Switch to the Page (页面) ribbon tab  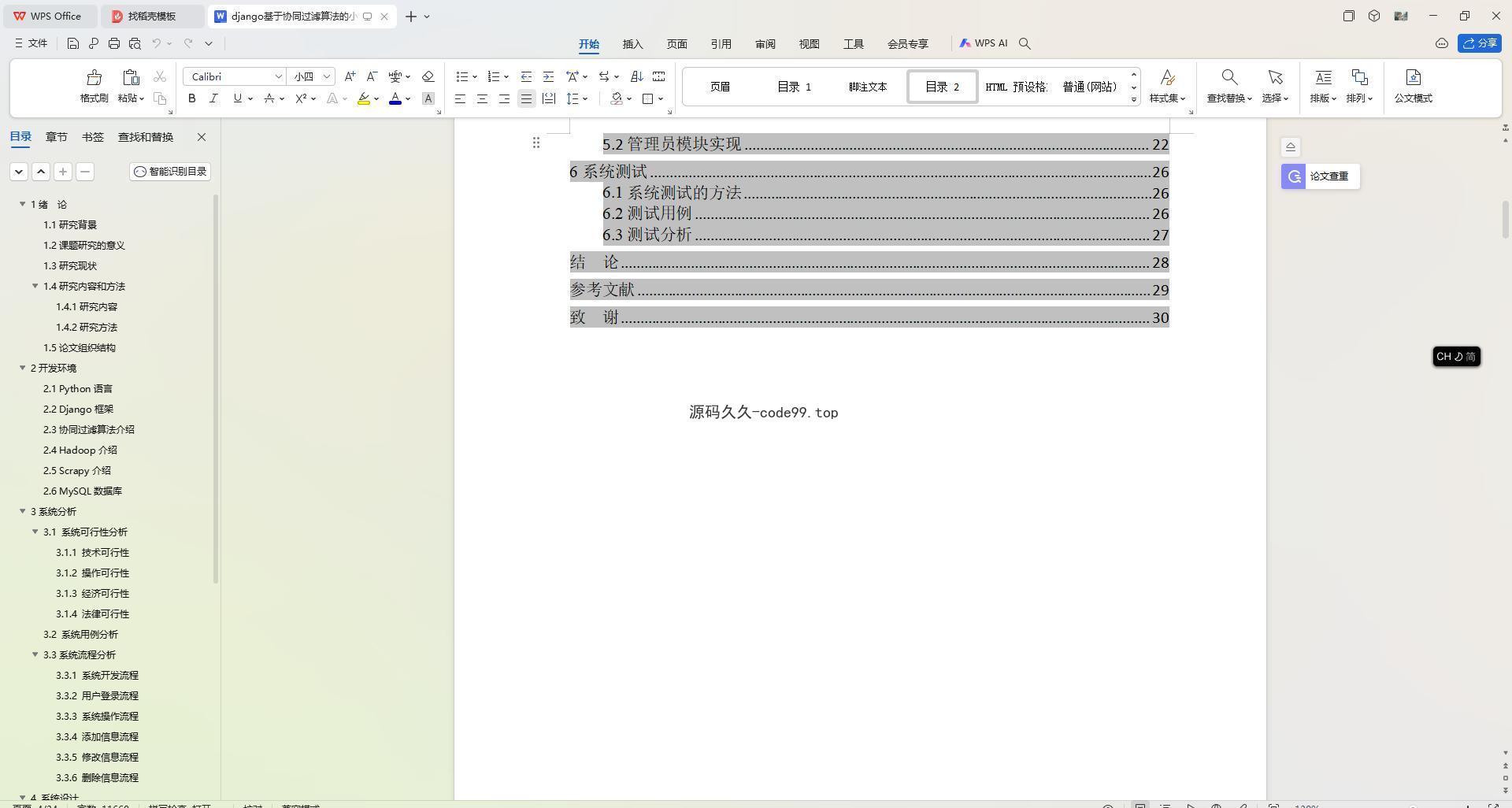676,44
